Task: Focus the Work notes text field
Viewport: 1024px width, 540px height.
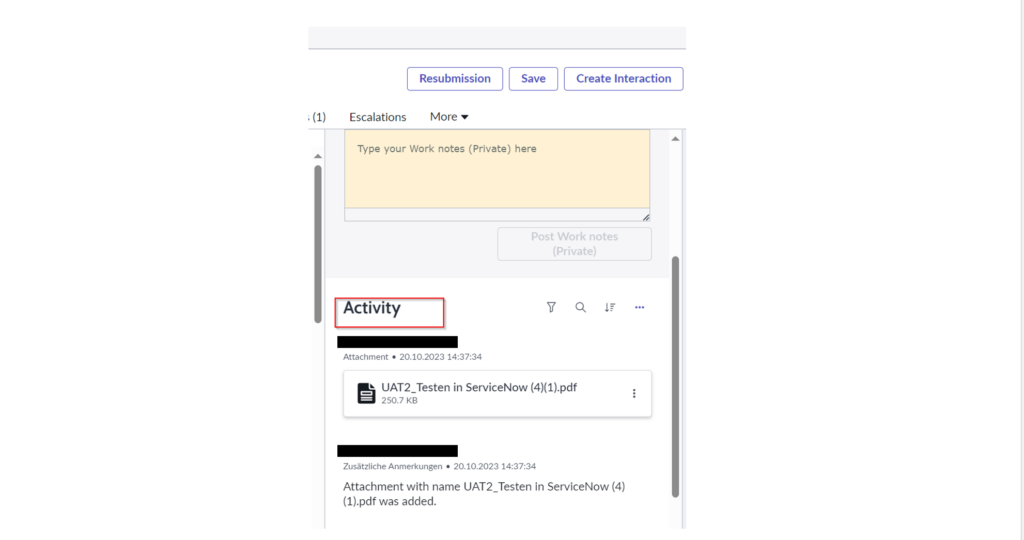Action: click(x=497, y=169)
